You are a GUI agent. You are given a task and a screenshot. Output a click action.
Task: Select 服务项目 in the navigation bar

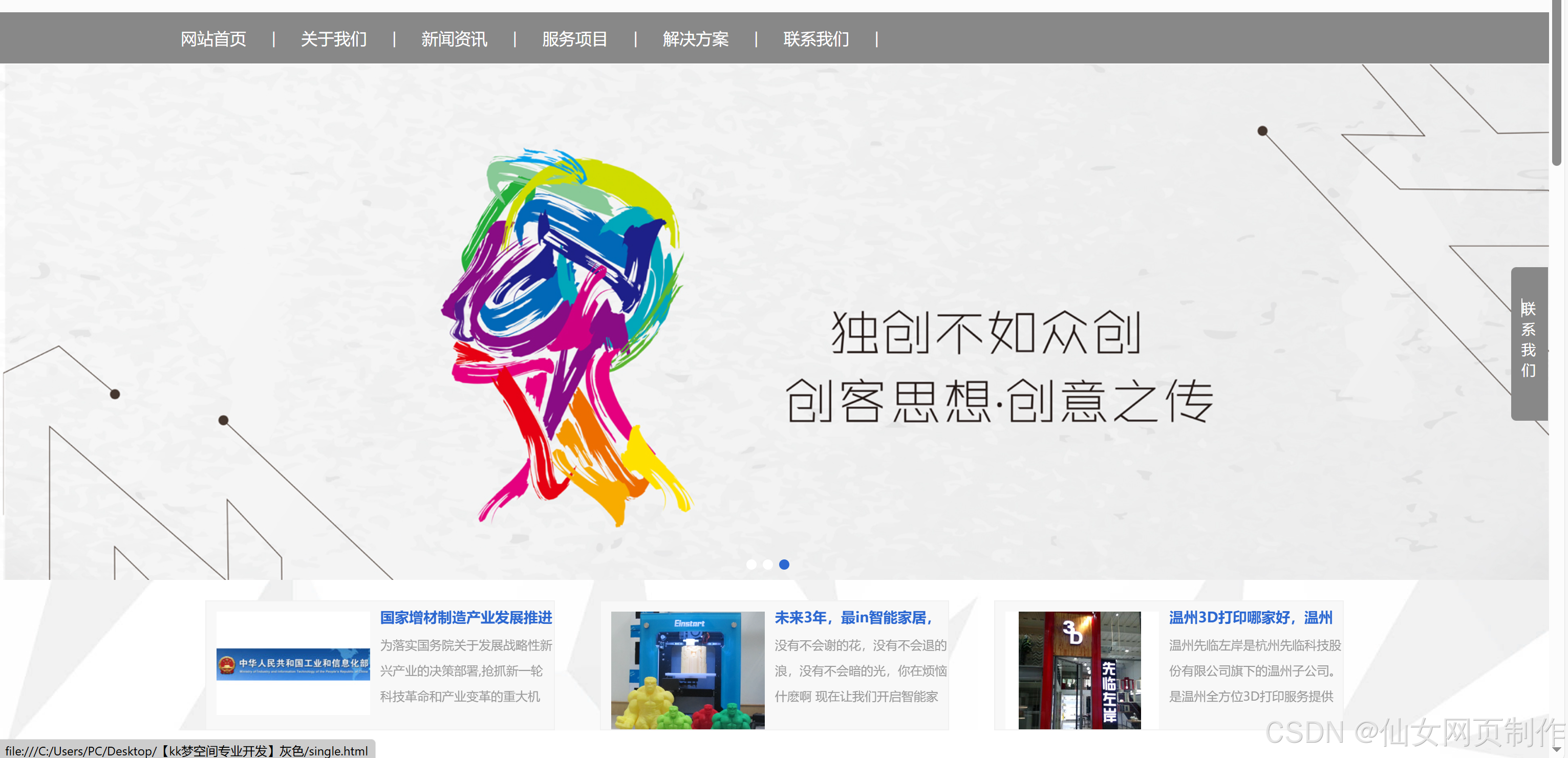click(x=574, y=39)
